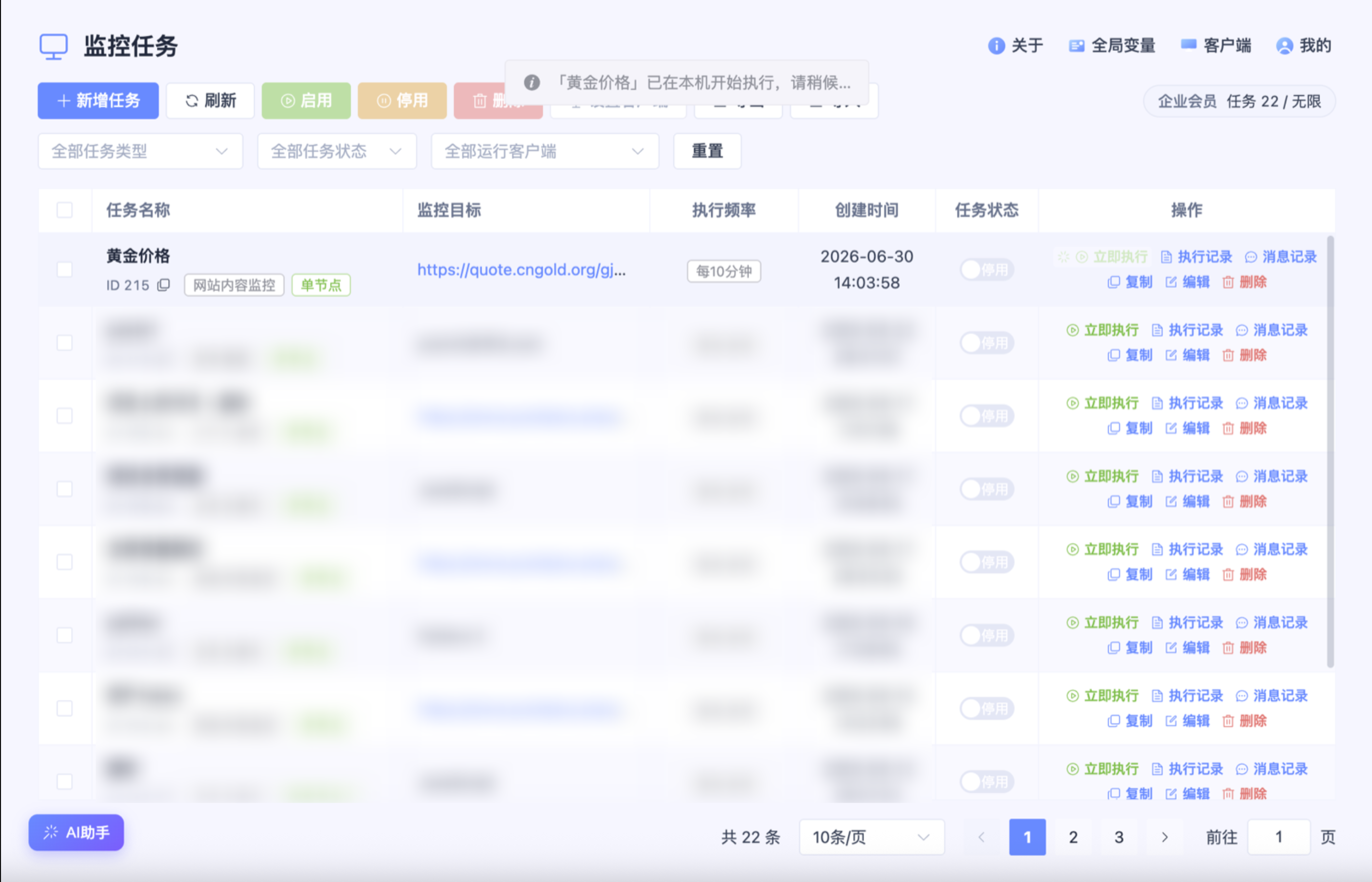
Task: Open the 客户端 icon in header
Action: point(1188,45)
